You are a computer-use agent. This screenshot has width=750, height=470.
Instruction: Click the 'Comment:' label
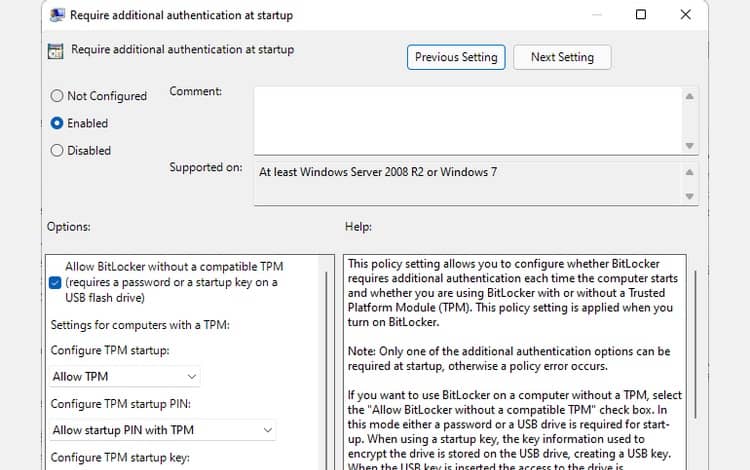click(196, 91)
